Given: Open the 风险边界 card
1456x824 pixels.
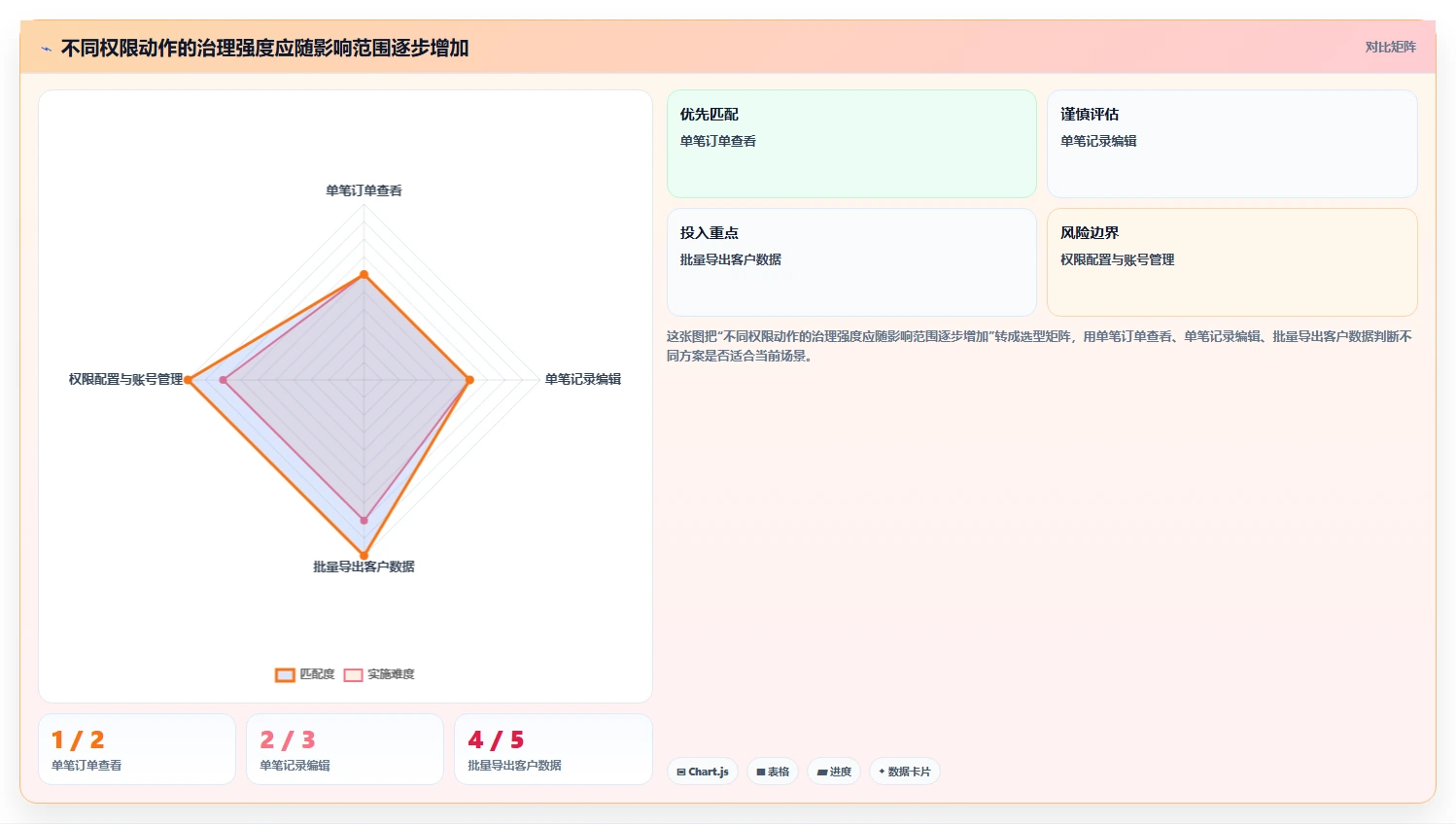Looking at the screenshot, I should (1231, 262).
